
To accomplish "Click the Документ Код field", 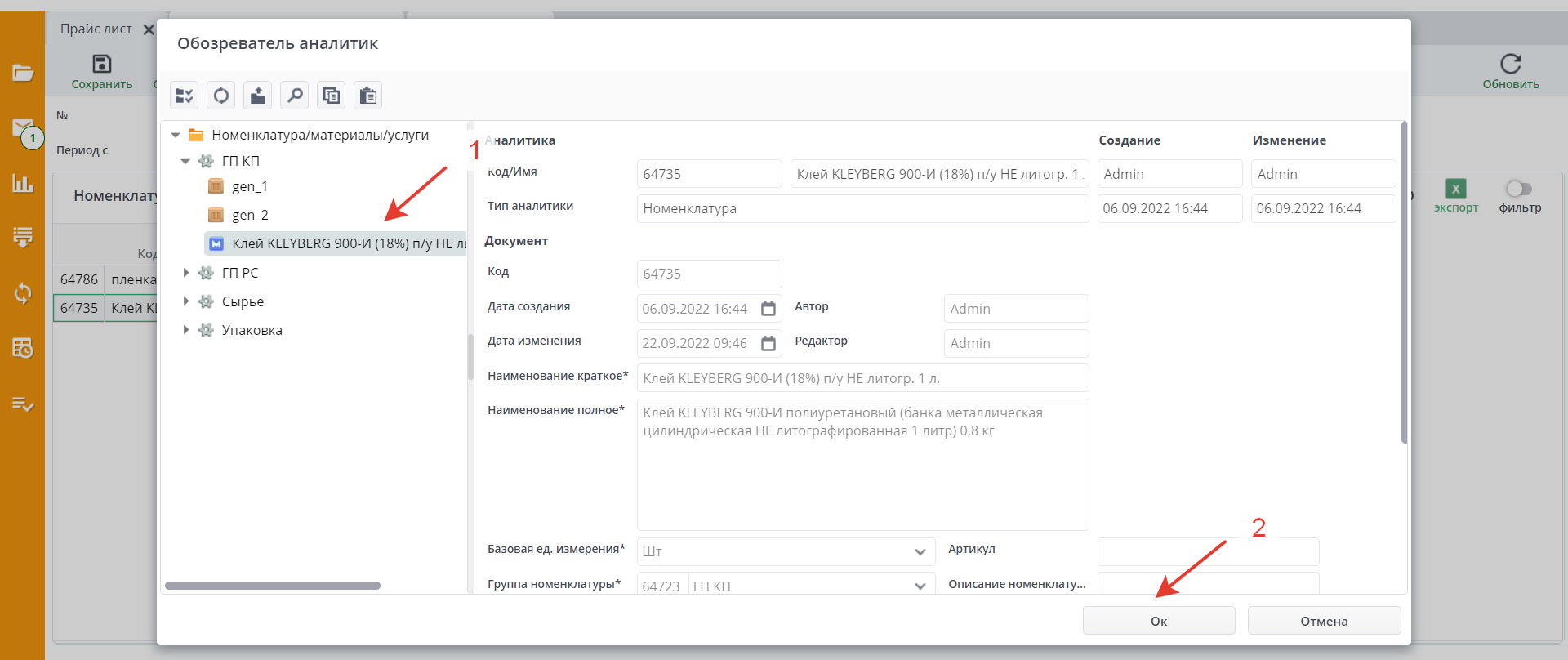I will [x=709, y=274].
